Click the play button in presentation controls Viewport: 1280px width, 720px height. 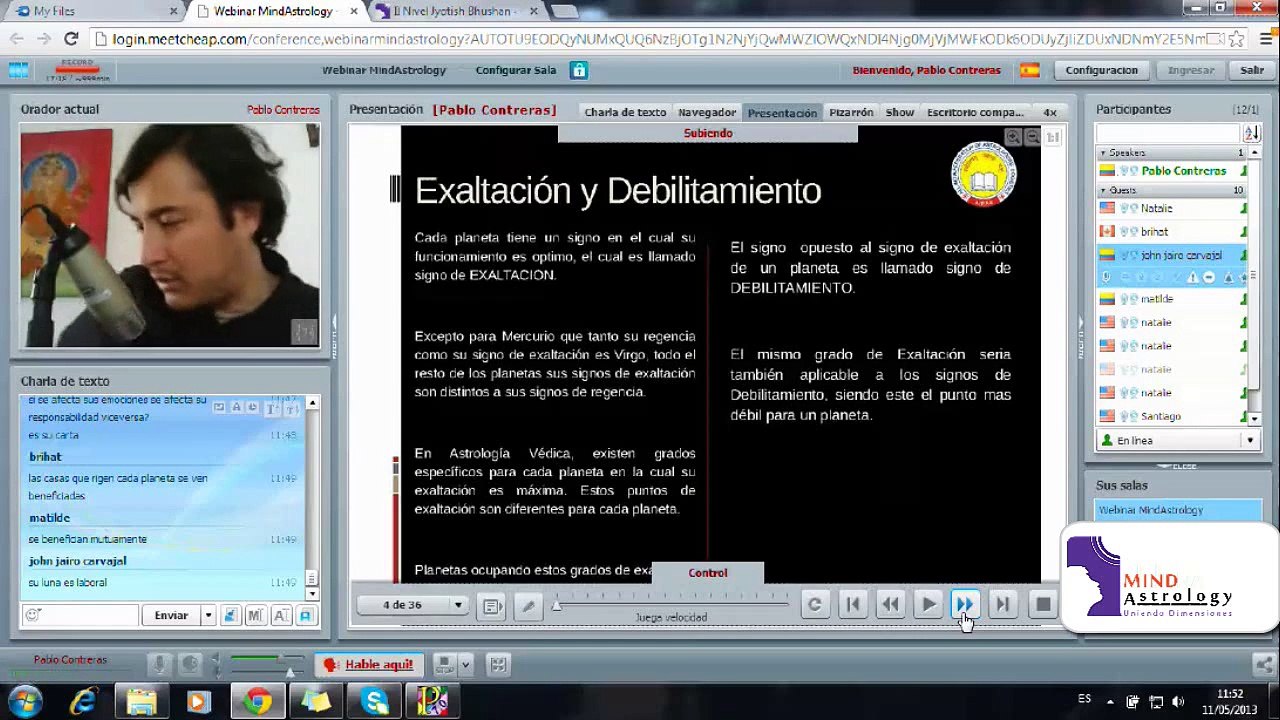[928, 605]
